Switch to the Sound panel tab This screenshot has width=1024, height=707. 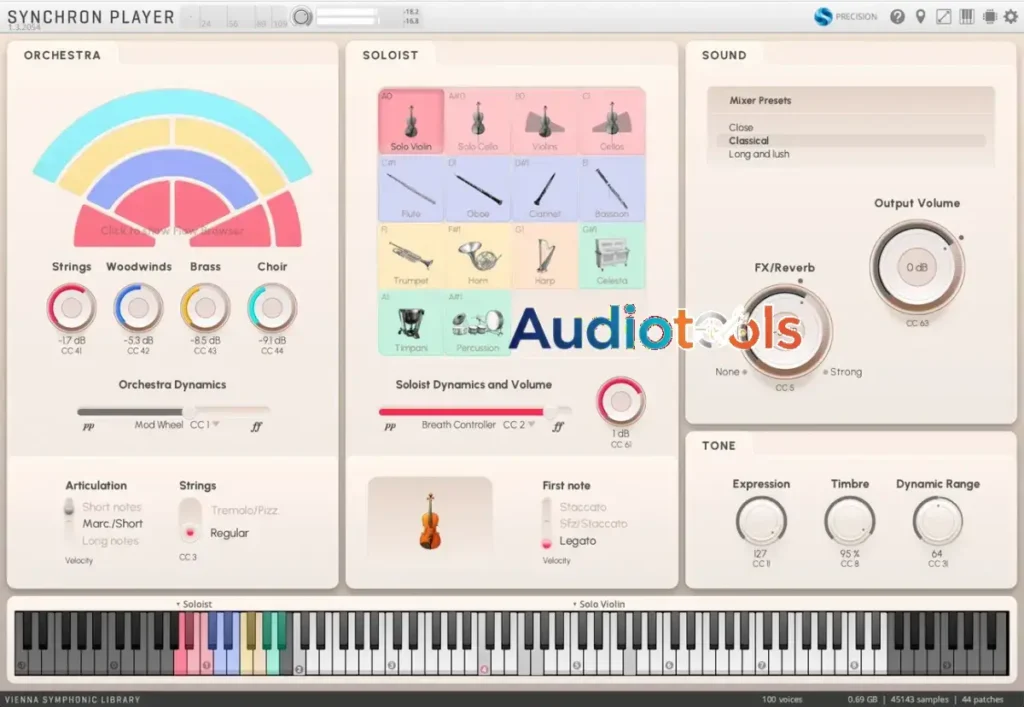pos(724,55)
